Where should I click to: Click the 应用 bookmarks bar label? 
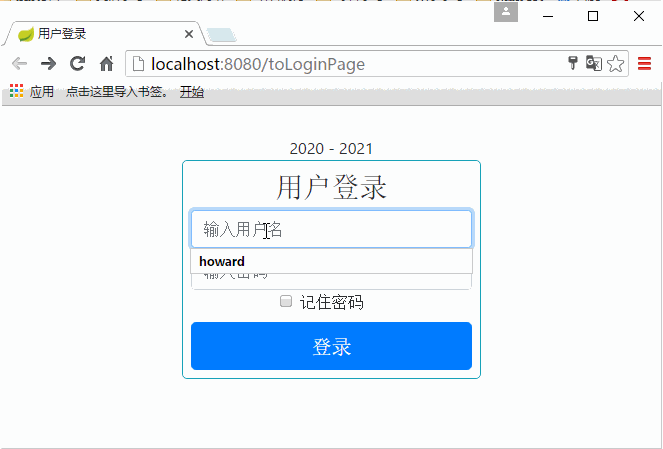tap(41, 92)
